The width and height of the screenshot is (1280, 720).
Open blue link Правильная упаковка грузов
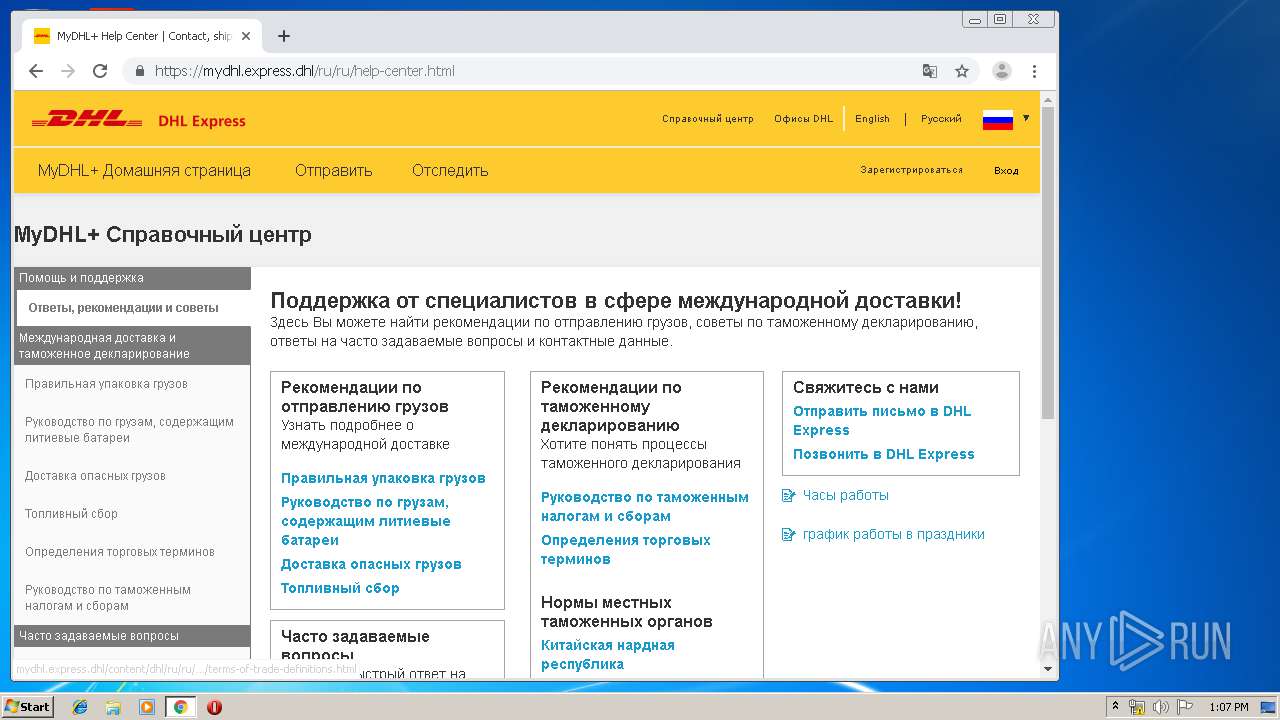point(383,478)
